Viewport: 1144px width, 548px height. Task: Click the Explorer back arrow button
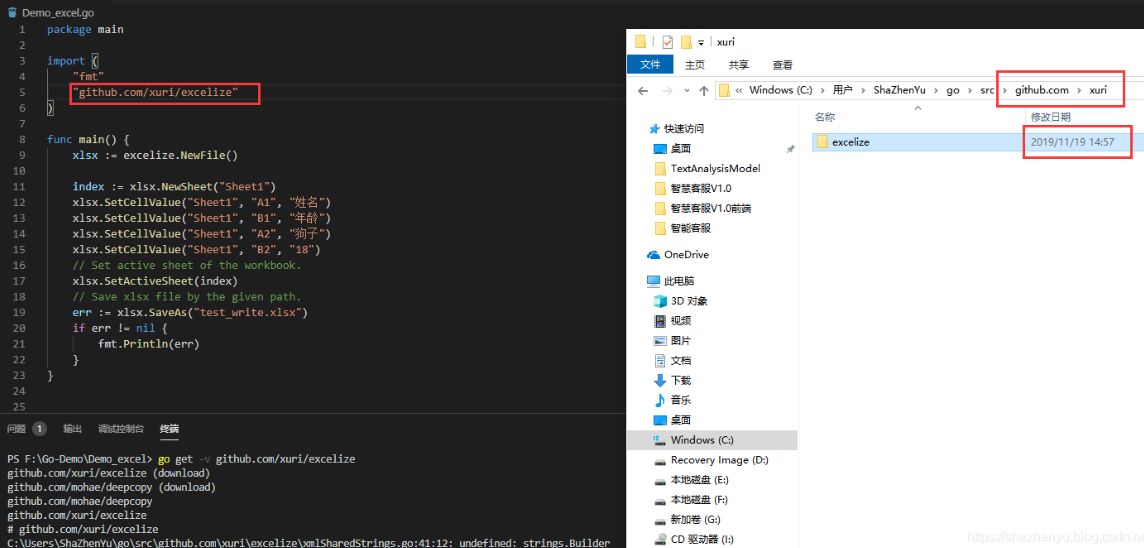click(641, 90)
